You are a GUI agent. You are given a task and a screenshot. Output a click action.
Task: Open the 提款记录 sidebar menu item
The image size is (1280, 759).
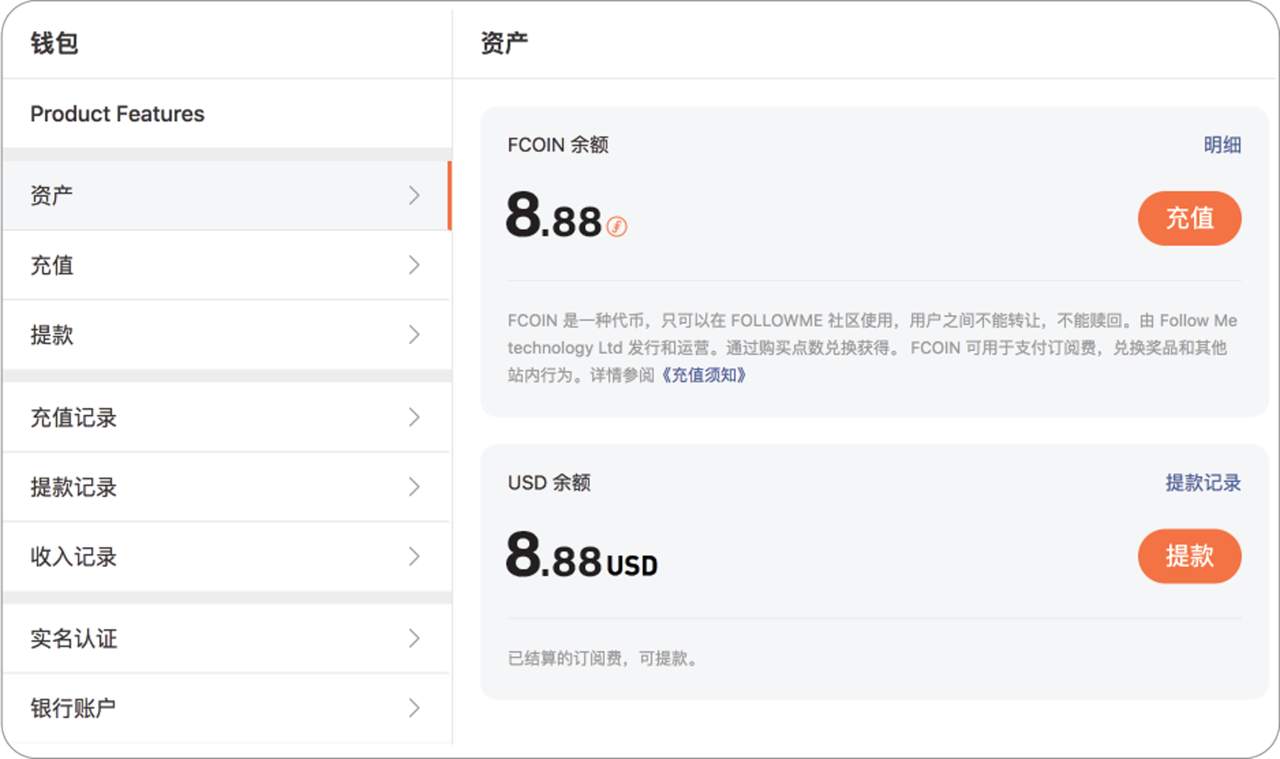(226, 487)
